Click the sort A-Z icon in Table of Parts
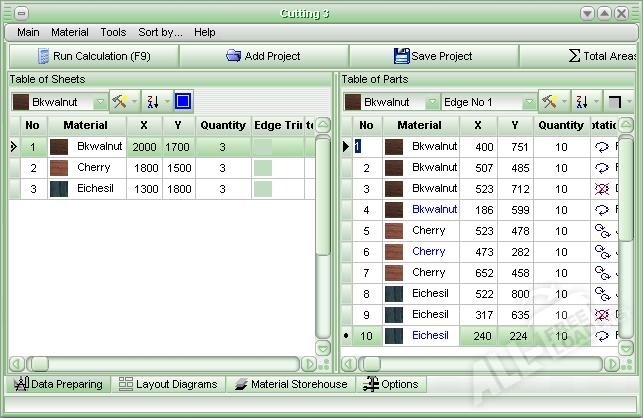The height and width of the screenshot is (418, 643). (x=582, y=102)
